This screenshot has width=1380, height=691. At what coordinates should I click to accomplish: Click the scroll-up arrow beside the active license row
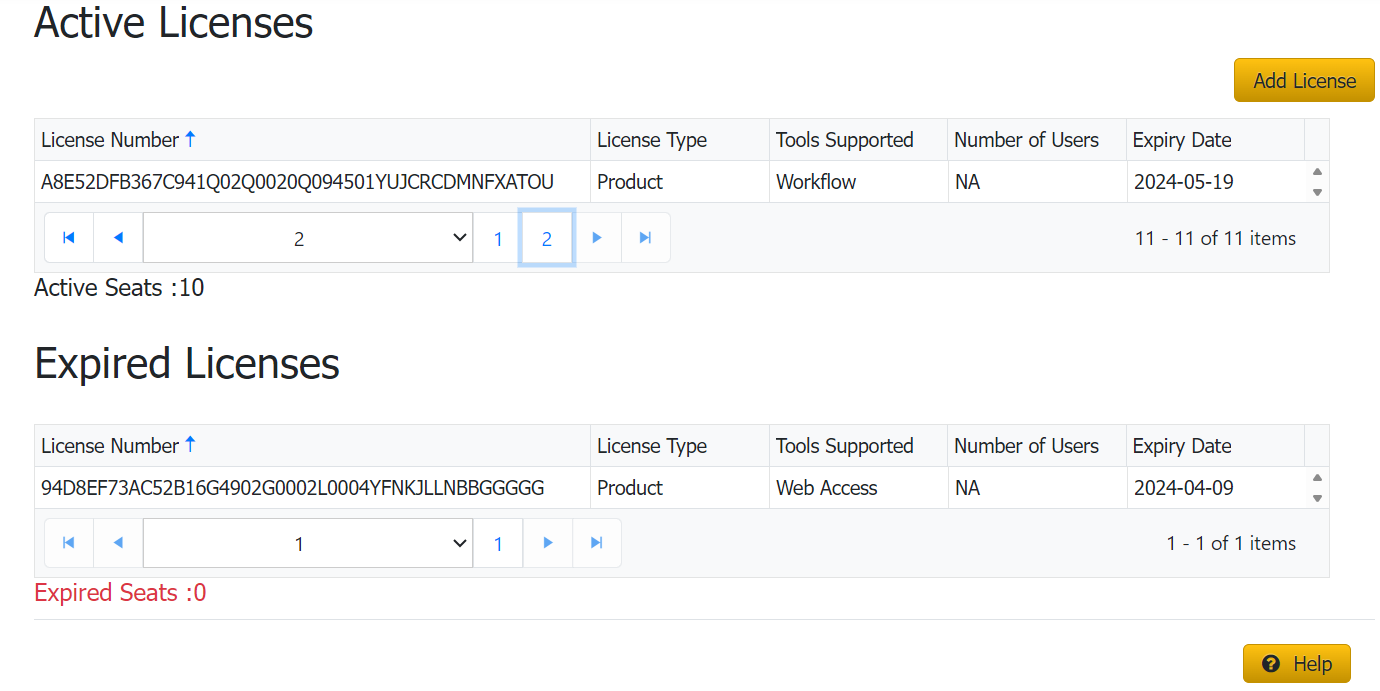(1317, 172)
